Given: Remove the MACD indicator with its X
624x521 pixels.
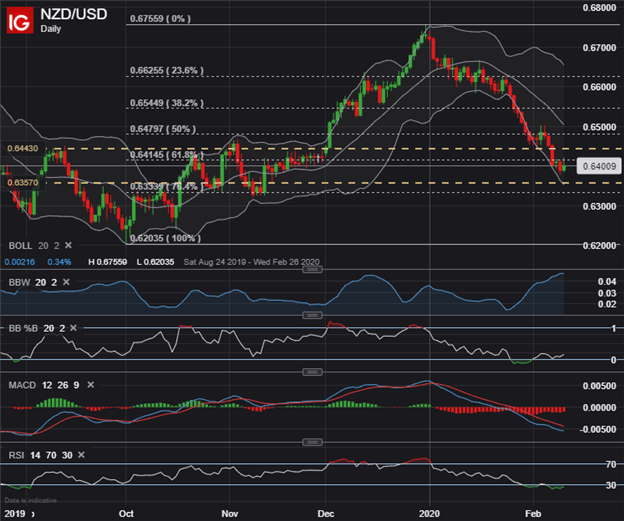Looking at the screenshot, I should click(x=91, y=385).
